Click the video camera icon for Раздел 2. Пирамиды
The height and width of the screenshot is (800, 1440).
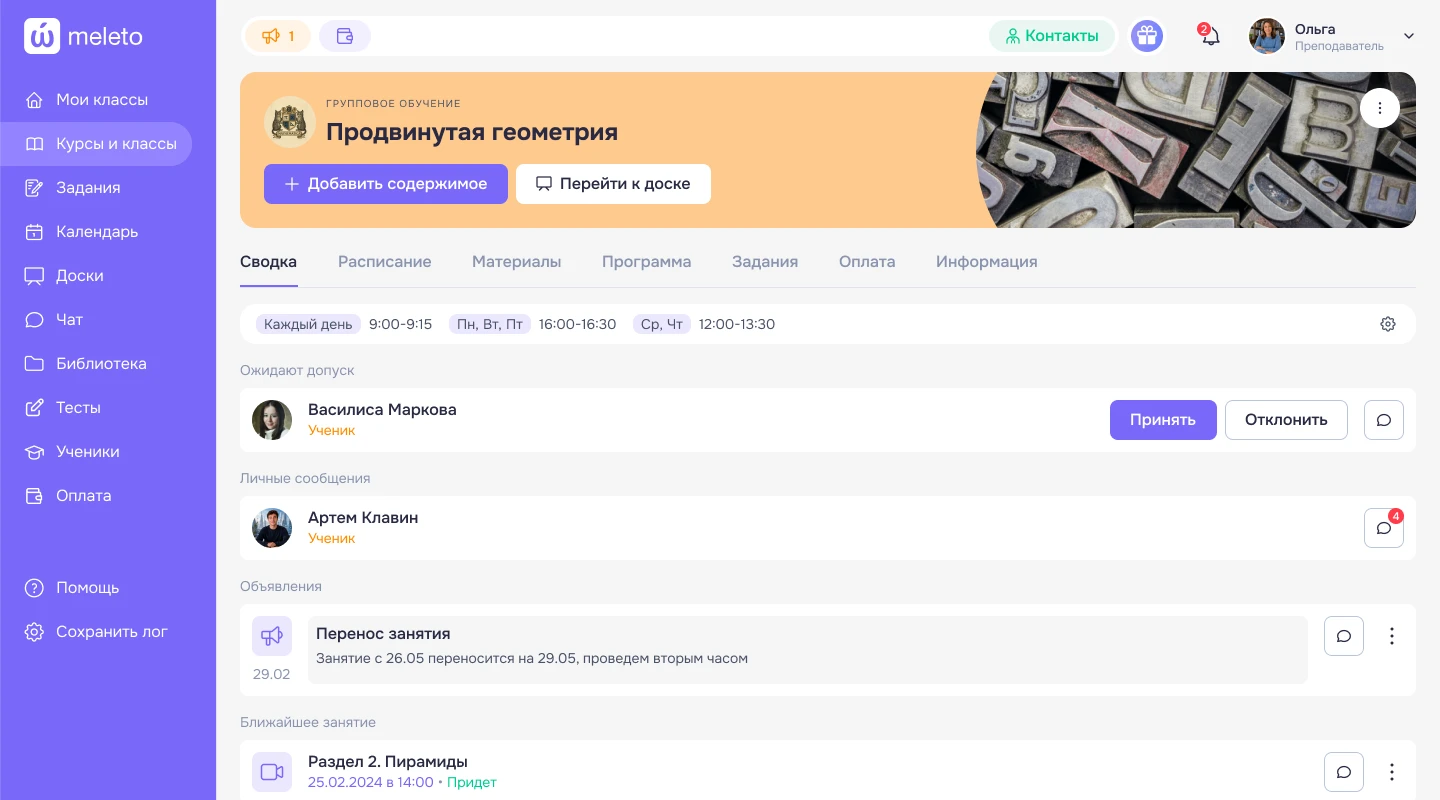click(x=272, y=772)
